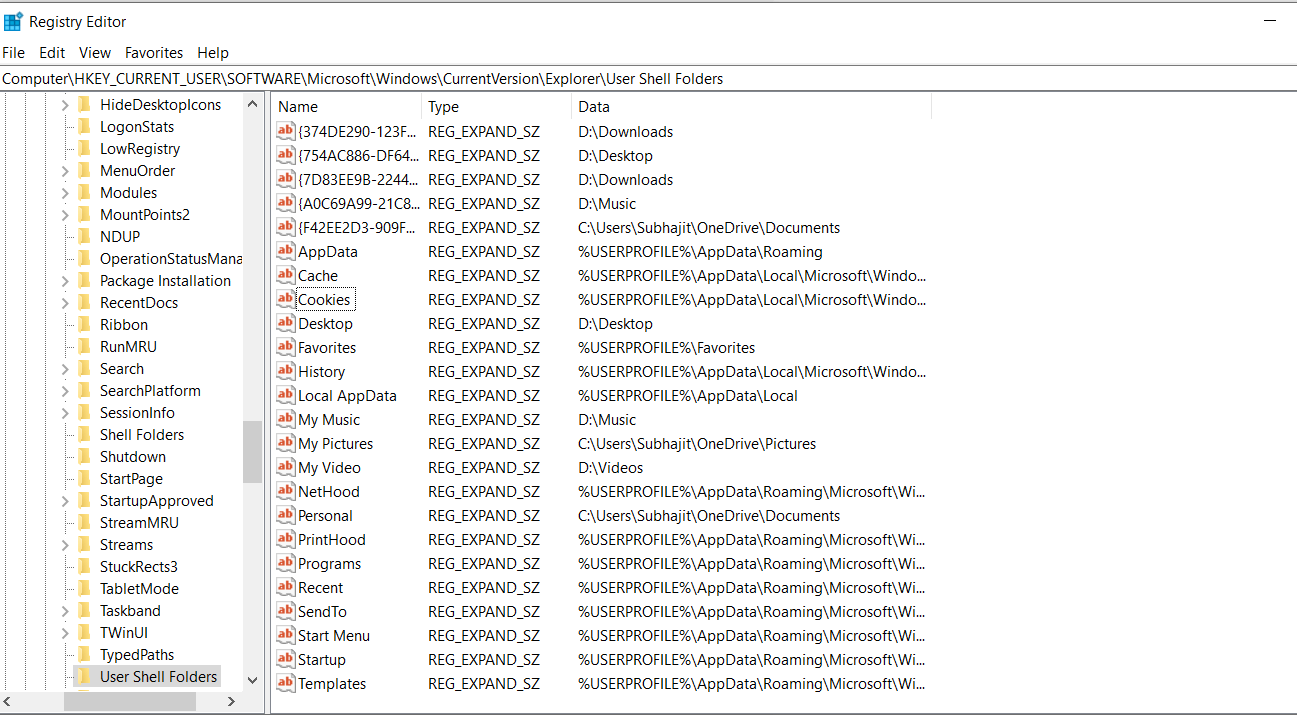This screenshot has width=1297, height=715.
Task: Click the ab icon beside SendTo
Action: point(286,612)
